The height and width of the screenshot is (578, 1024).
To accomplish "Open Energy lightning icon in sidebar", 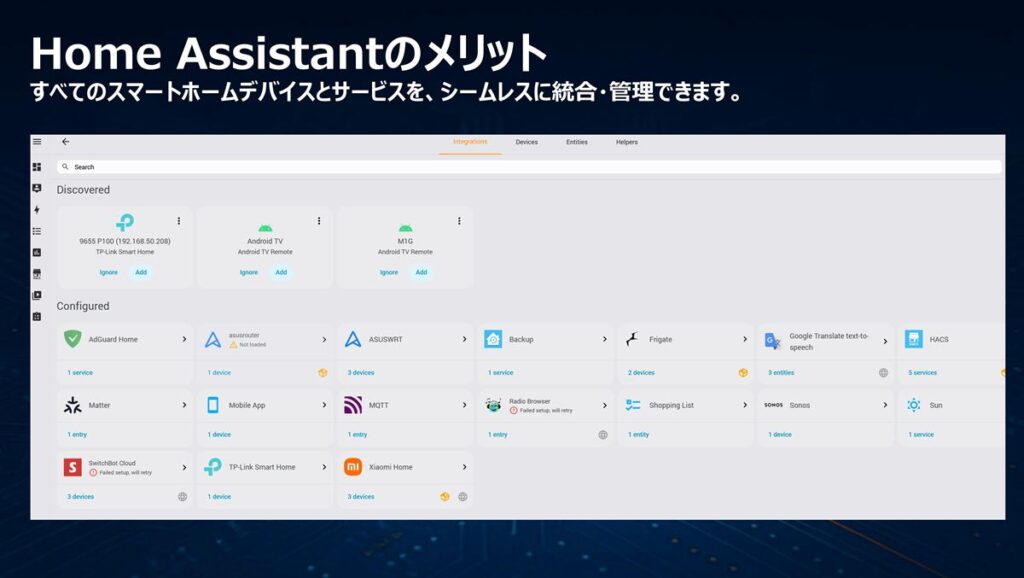I will pyautogui.click(x=37, y=210).
